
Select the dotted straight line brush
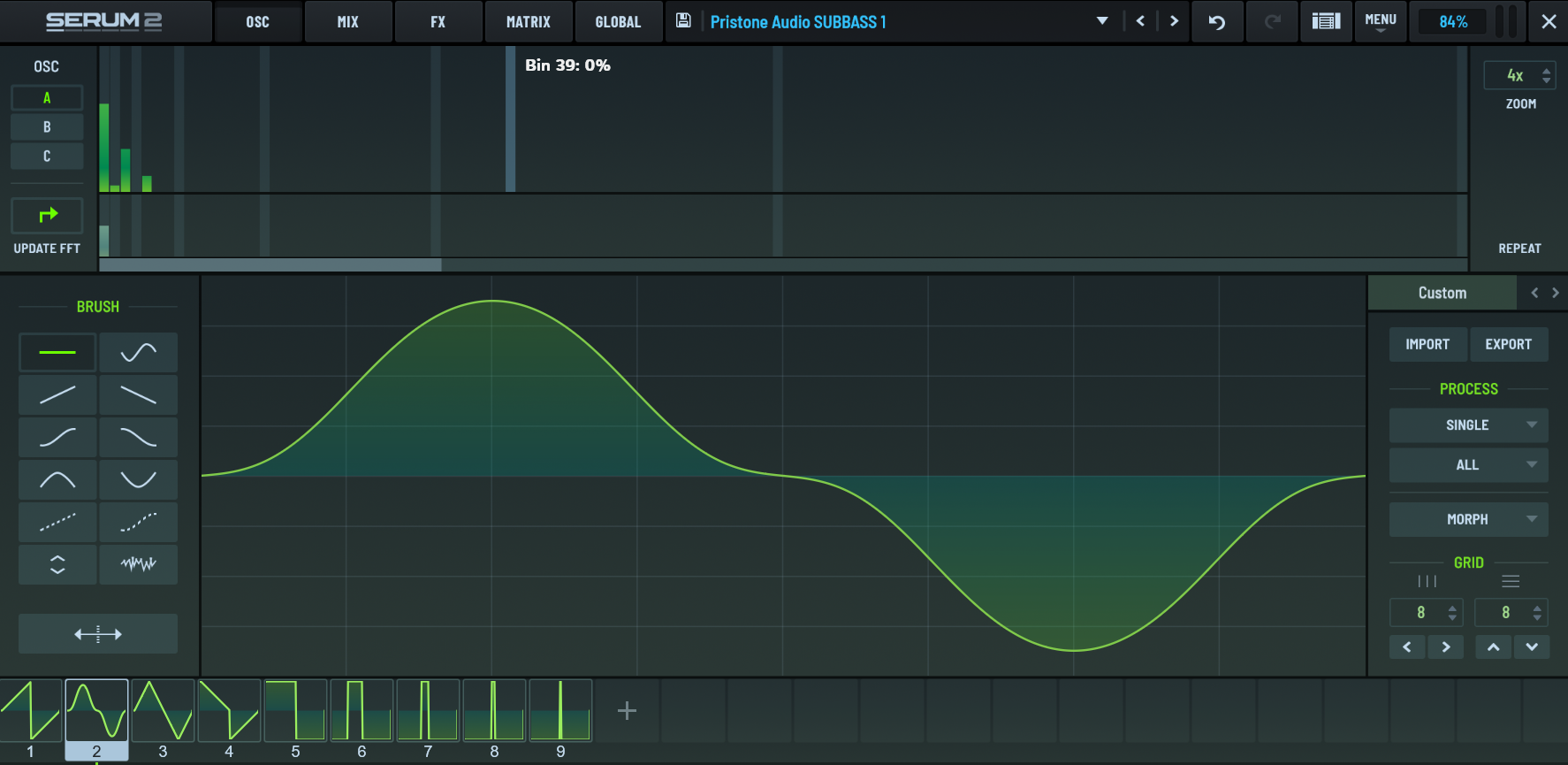57,522
